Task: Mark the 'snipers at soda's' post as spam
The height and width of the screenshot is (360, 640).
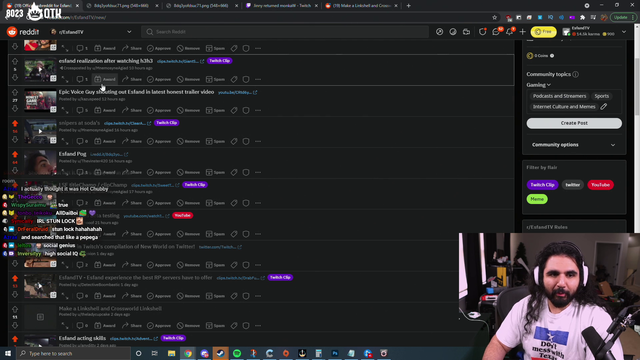Action: pos(215,141)
